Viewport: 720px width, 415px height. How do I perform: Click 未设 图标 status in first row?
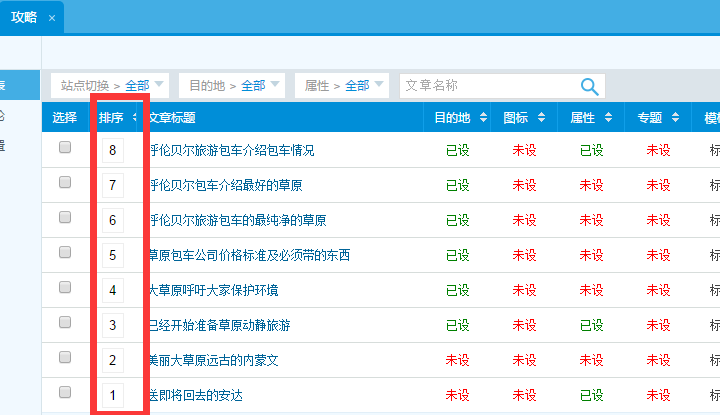(x=524, y=150)
